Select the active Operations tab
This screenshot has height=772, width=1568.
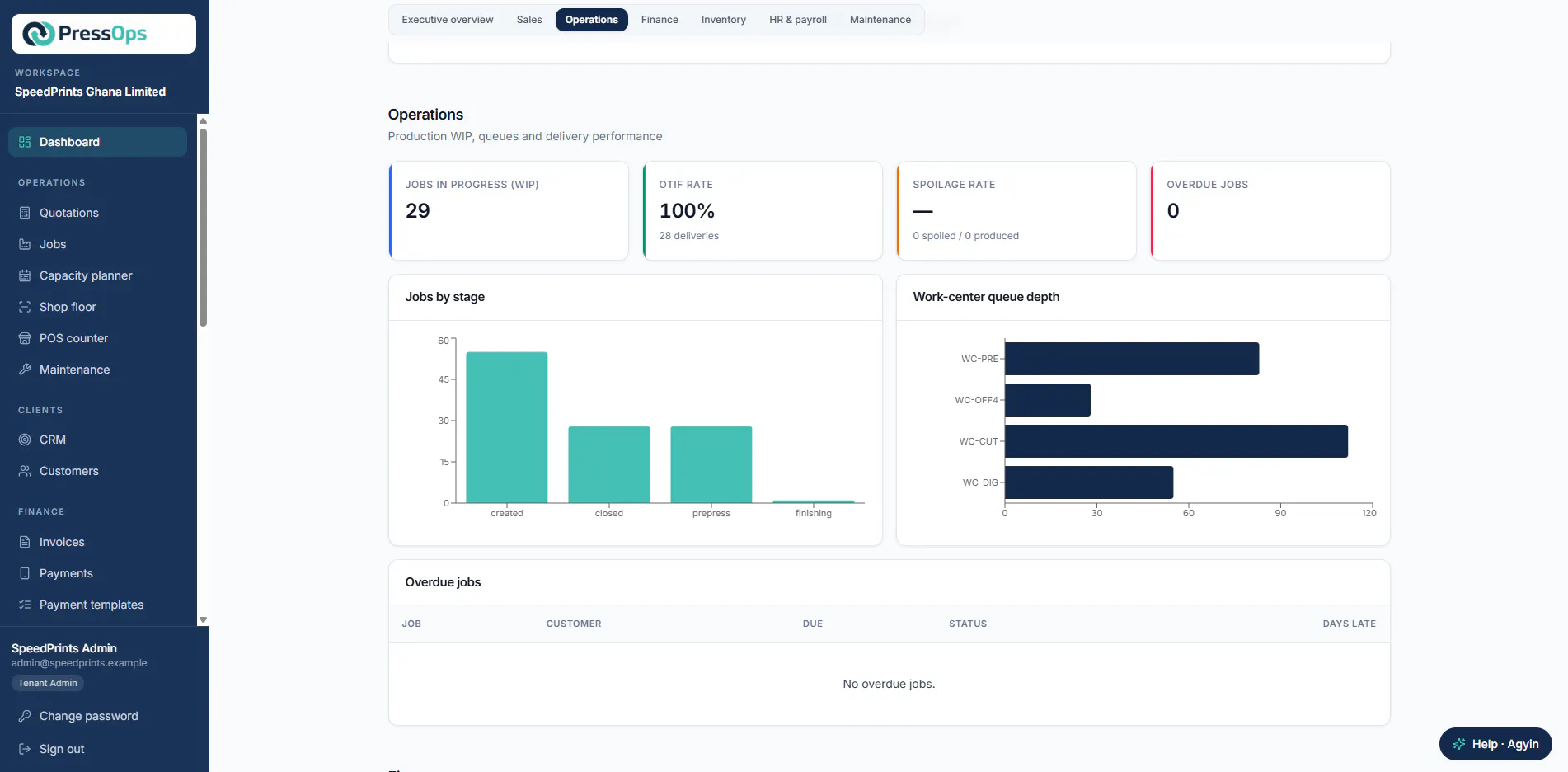click(x=592, y=20)
